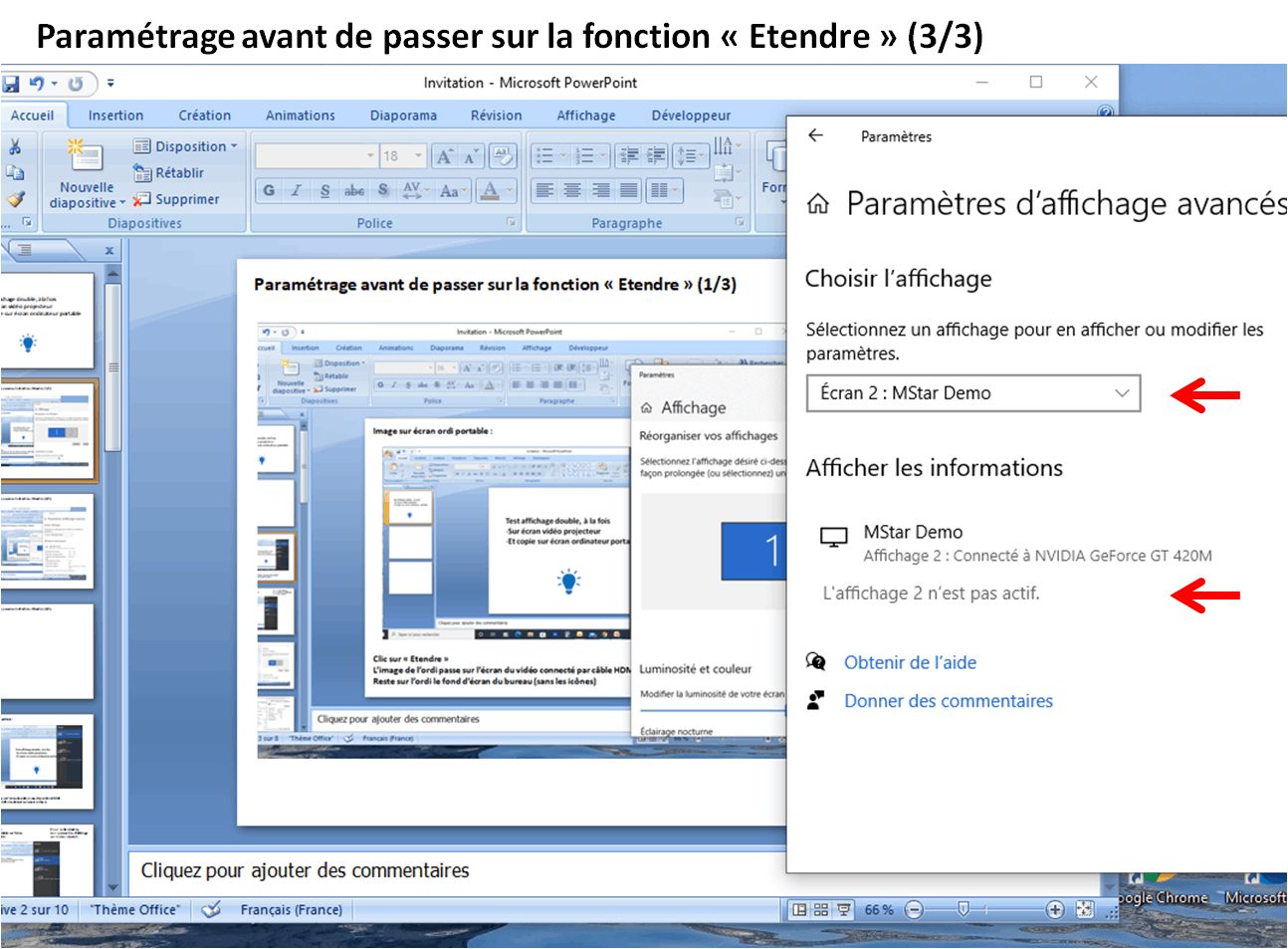Toggle Italic formatting

(297, 190)
